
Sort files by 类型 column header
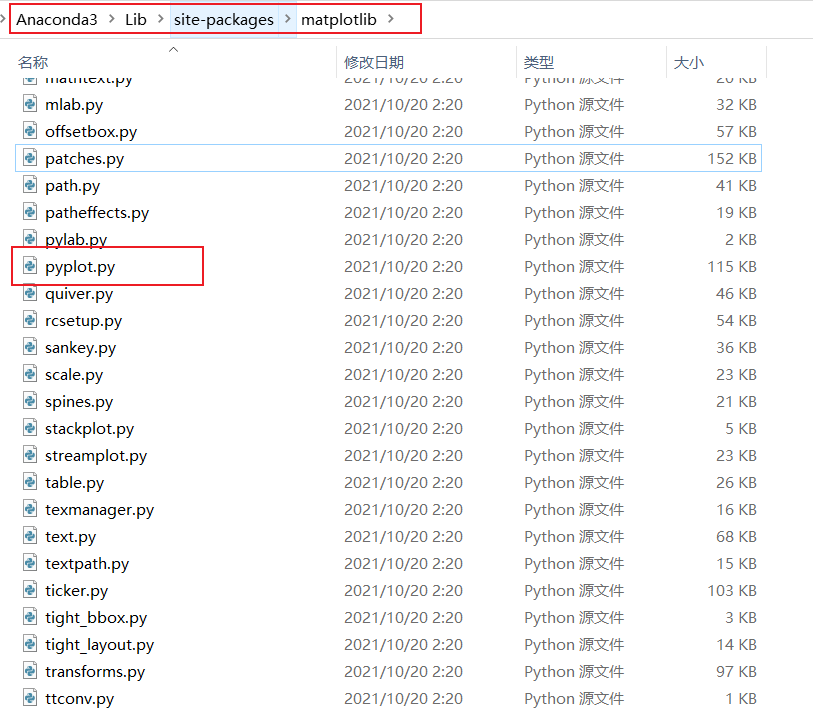(539, 63)
